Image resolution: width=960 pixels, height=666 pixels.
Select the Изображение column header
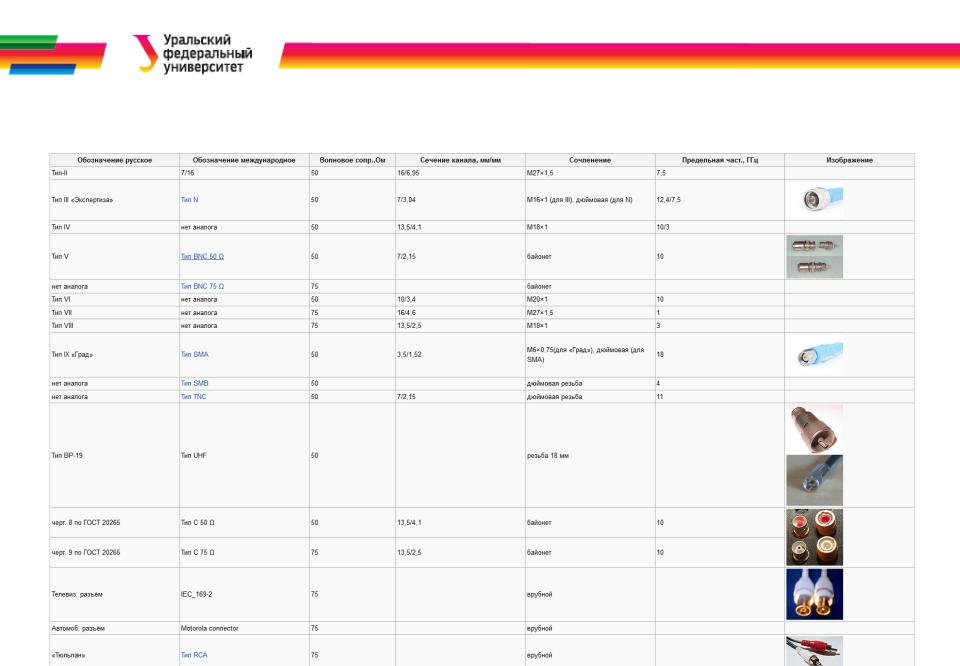[850, 160]
